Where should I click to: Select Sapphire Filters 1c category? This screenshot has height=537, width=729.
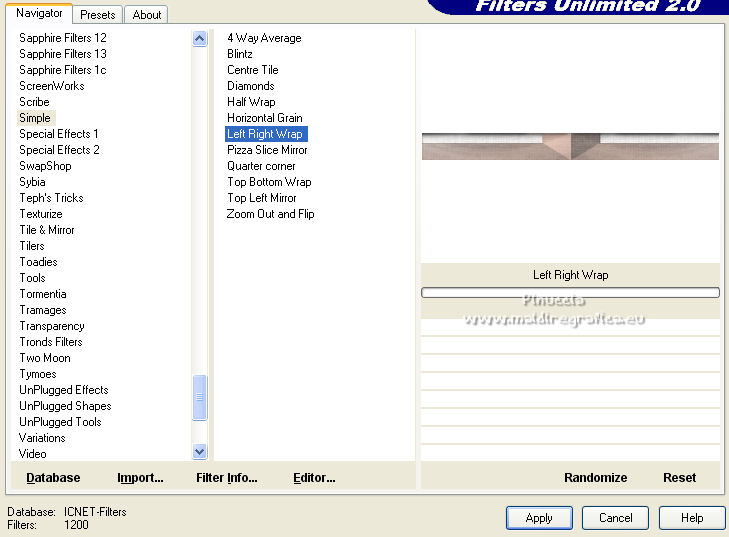(x=63, y=70)
